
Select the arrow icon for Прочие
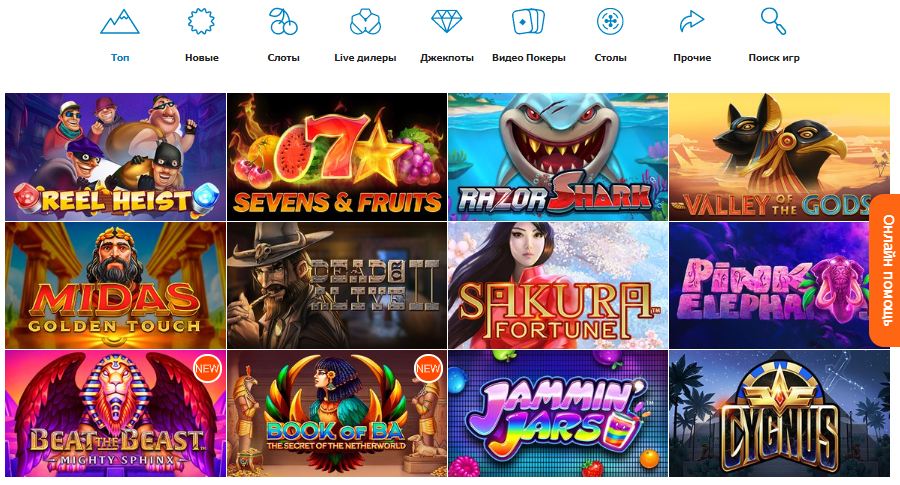tap(692, 22)
